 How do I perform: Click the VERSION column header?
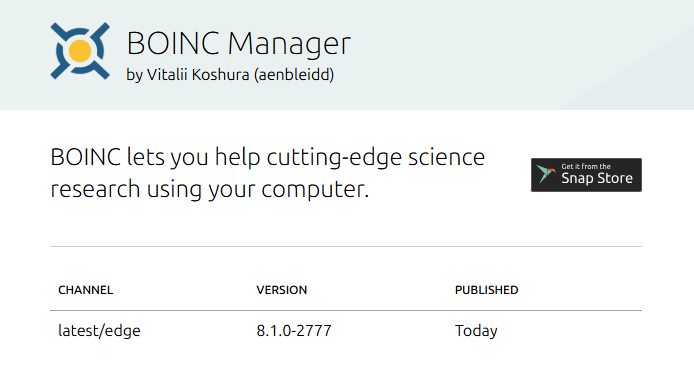[281, 290]
